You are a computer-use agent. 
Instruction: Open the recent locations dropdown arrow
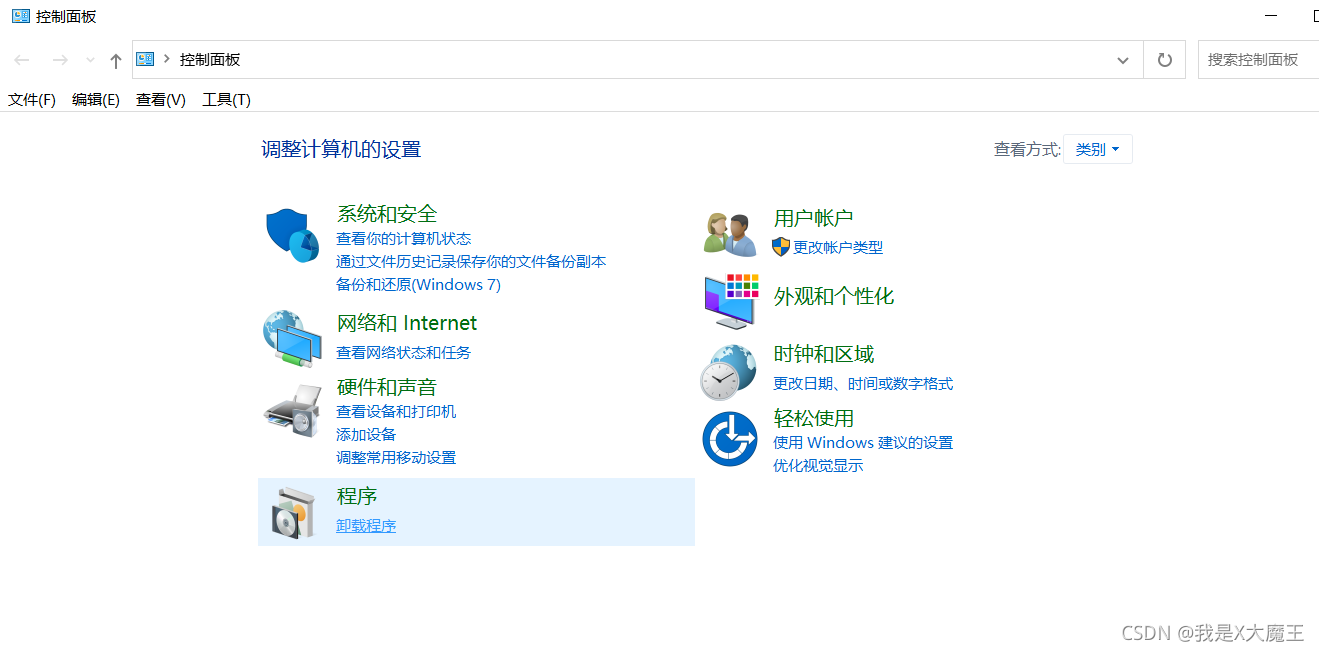pos(90,60)
